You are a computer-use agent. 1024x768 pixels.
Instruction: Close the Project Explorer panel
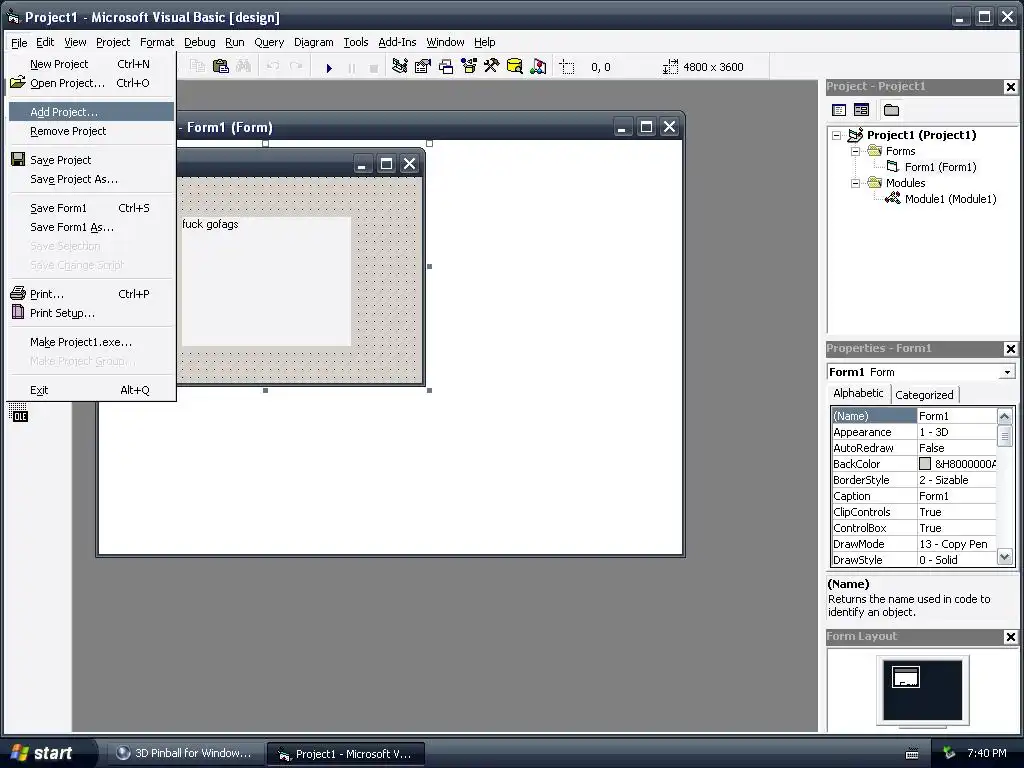[1010, 87]
